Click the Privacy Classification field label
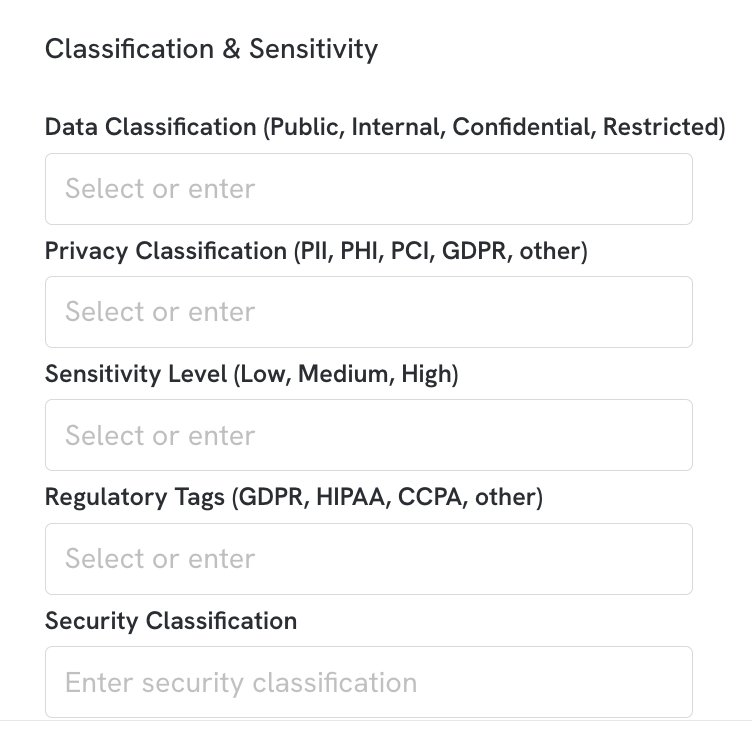The width and height of the screenshot is (752, 754). tap(316, 251)
